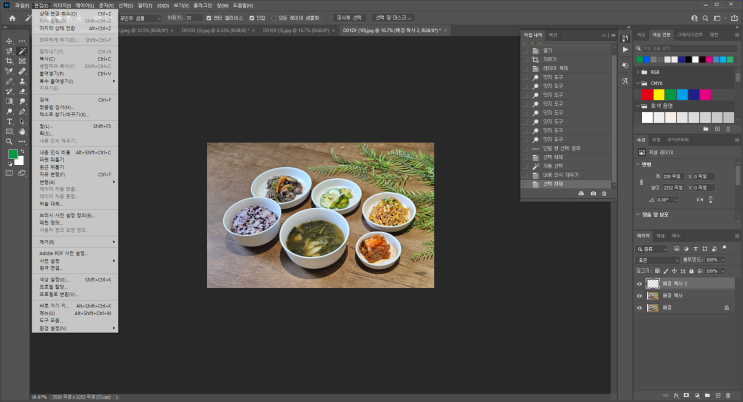Screen dimensions: 743x402
Task: Select the Crop tool
Action: point(9,61)
